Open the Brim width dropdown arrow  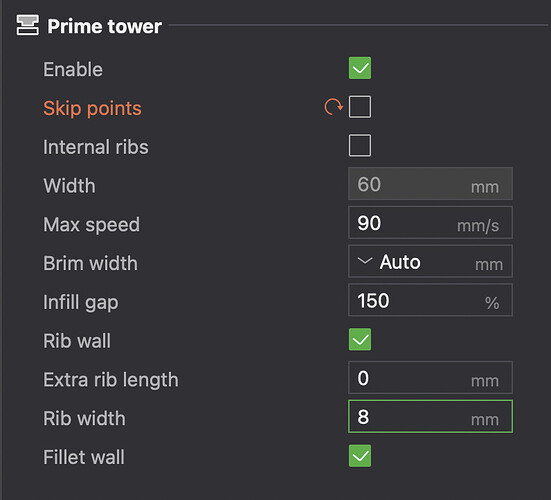(365, 261)
